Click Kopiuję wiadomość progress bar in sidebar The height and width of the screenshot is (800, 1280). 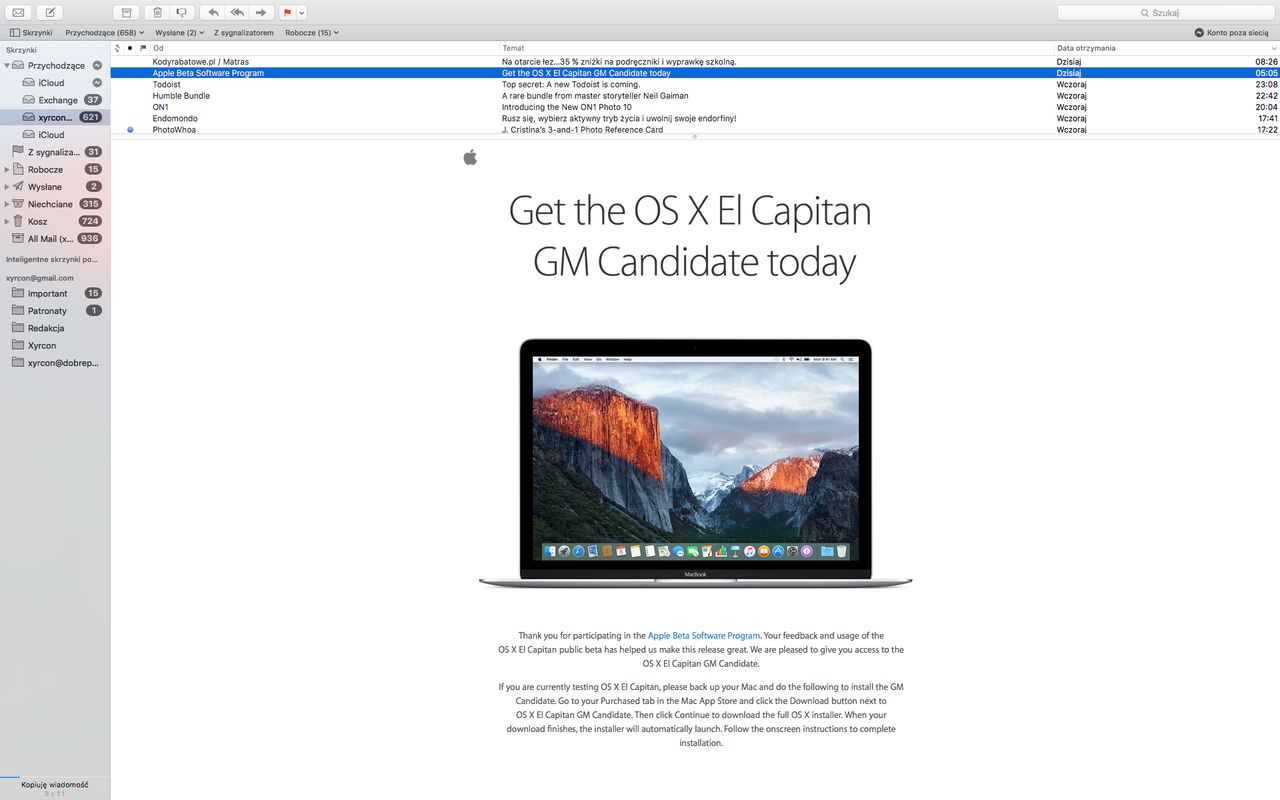coord(55,776)
